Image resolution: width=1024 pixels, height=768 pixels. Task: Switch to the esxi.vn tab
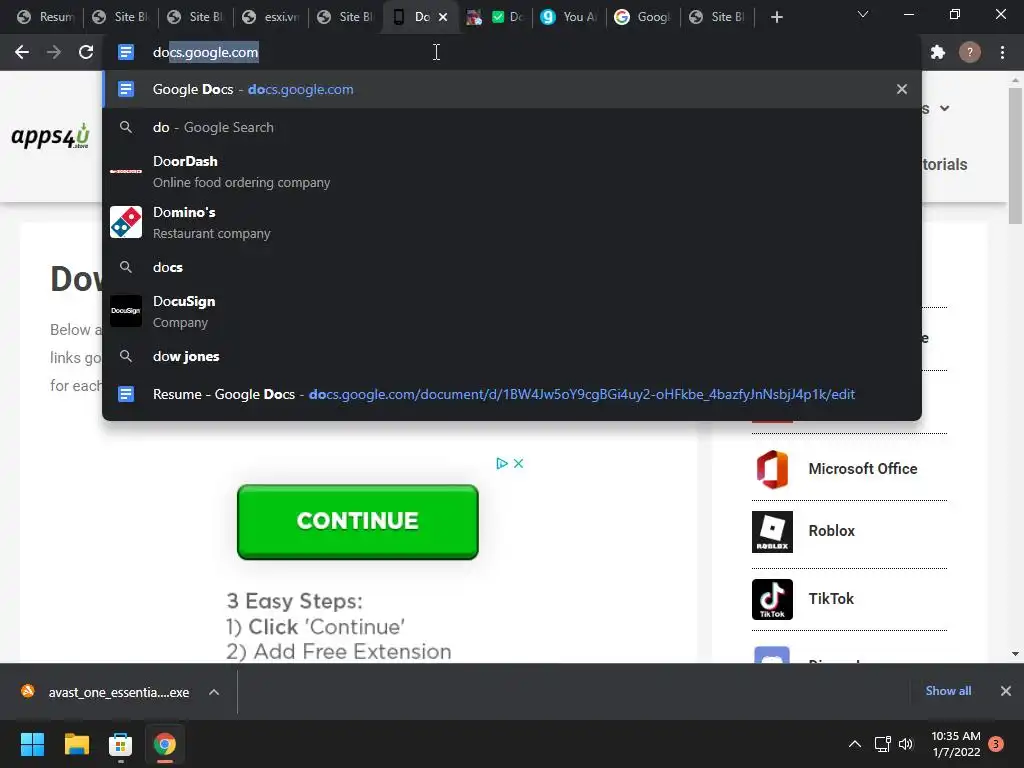[x=272, y=17]
